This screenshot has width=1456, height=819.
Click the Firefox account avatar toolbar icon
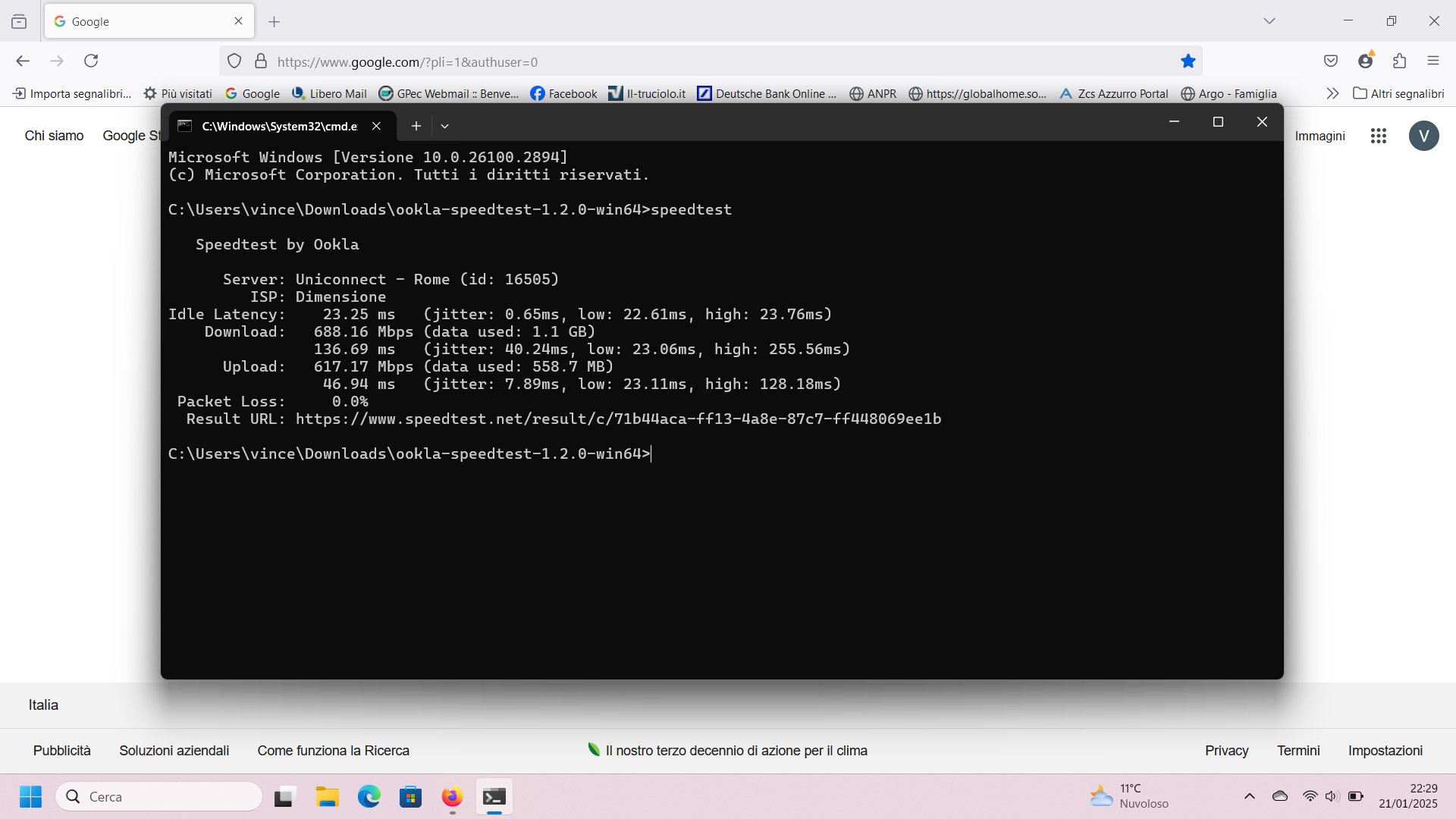[x=1366, y=61]
